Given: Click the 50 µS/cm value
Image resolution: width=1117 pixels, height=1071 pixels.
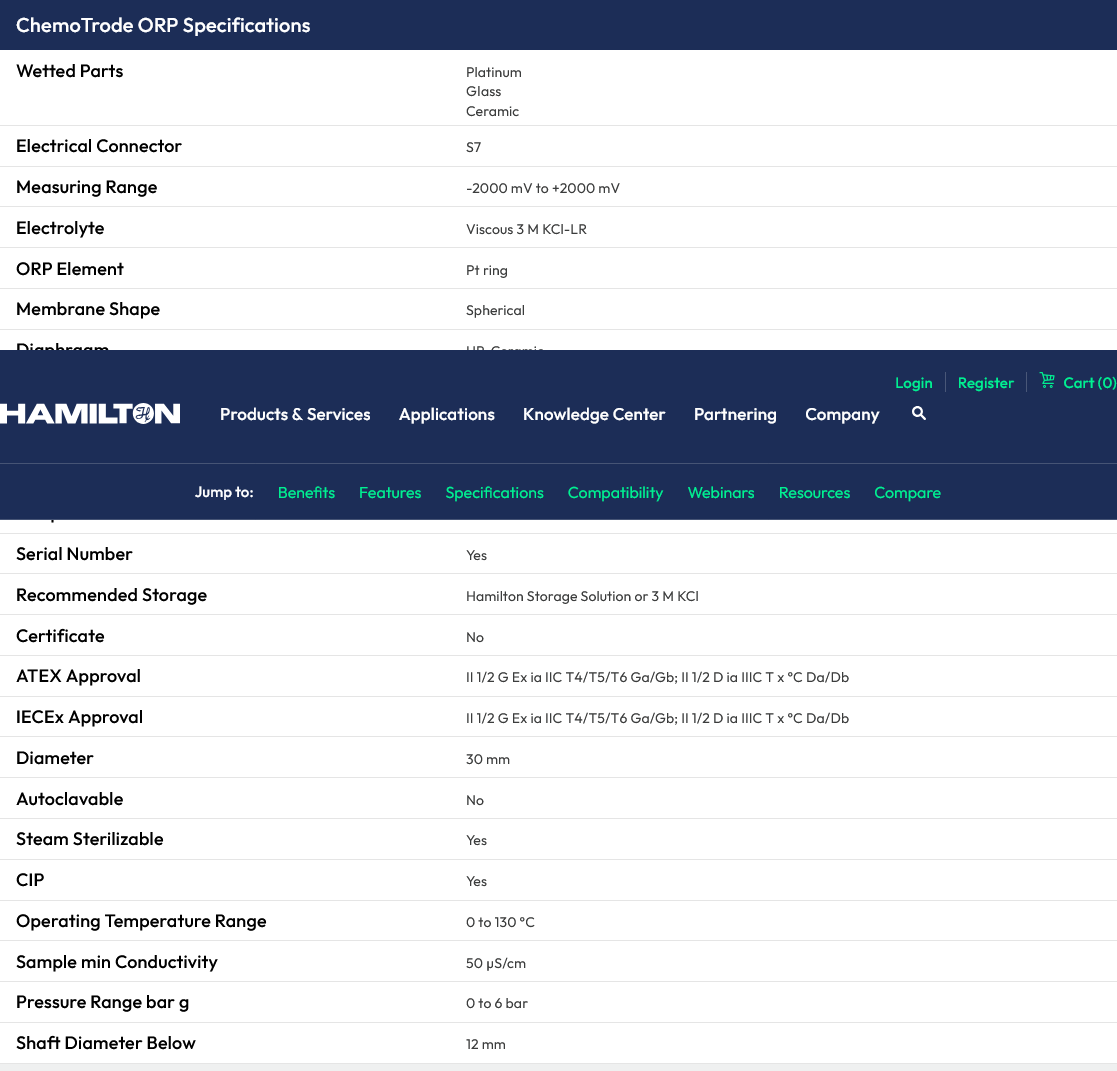Looking at the screenshot, I should [496, 963].
